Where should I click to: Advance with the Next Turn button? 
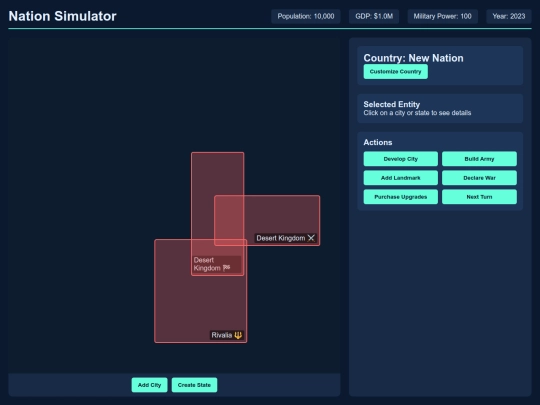pyautogui.click(x=479, y=197)
